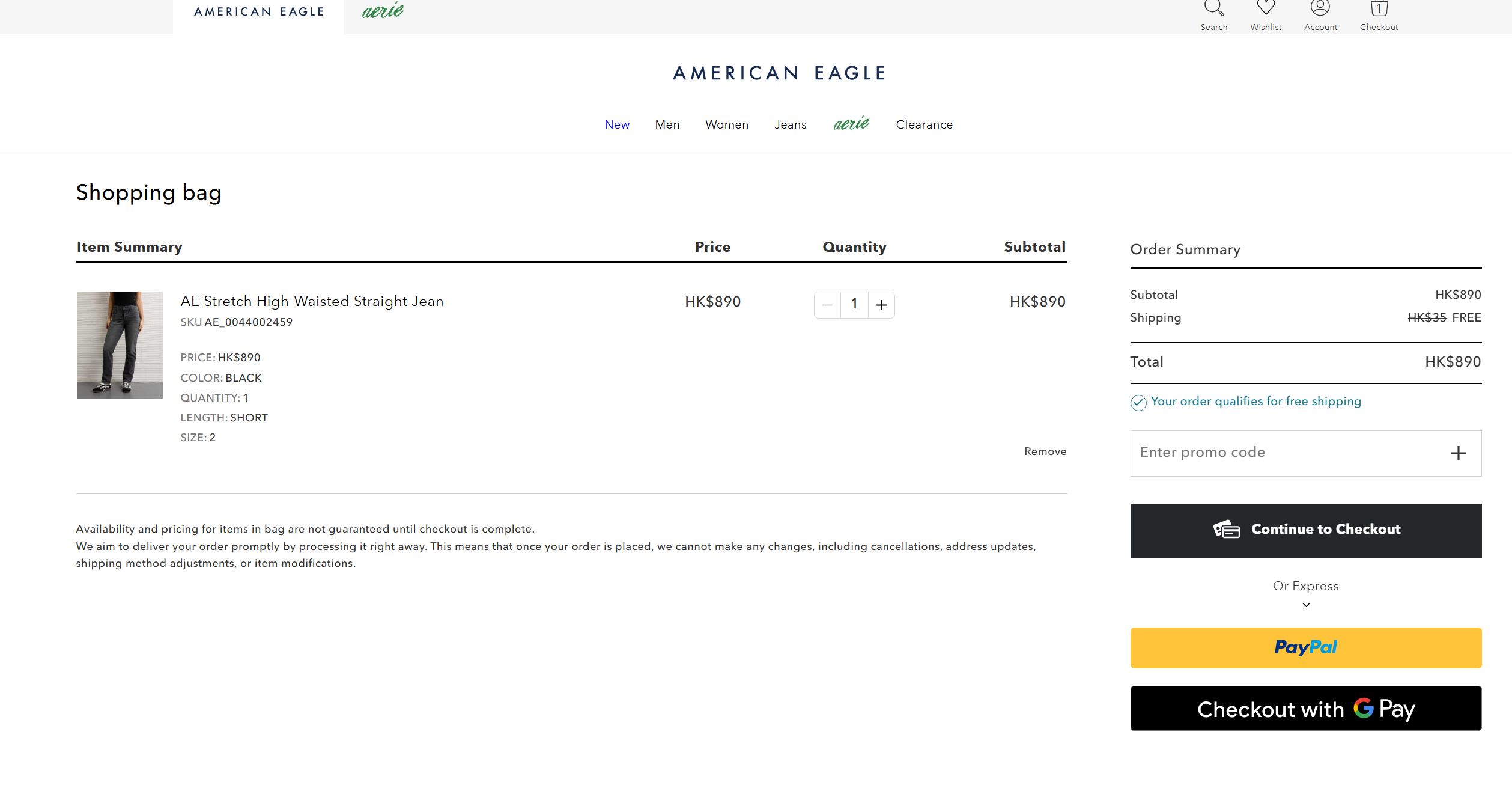Expand the Or Express payment options chevron

[x=1305, y=605]
